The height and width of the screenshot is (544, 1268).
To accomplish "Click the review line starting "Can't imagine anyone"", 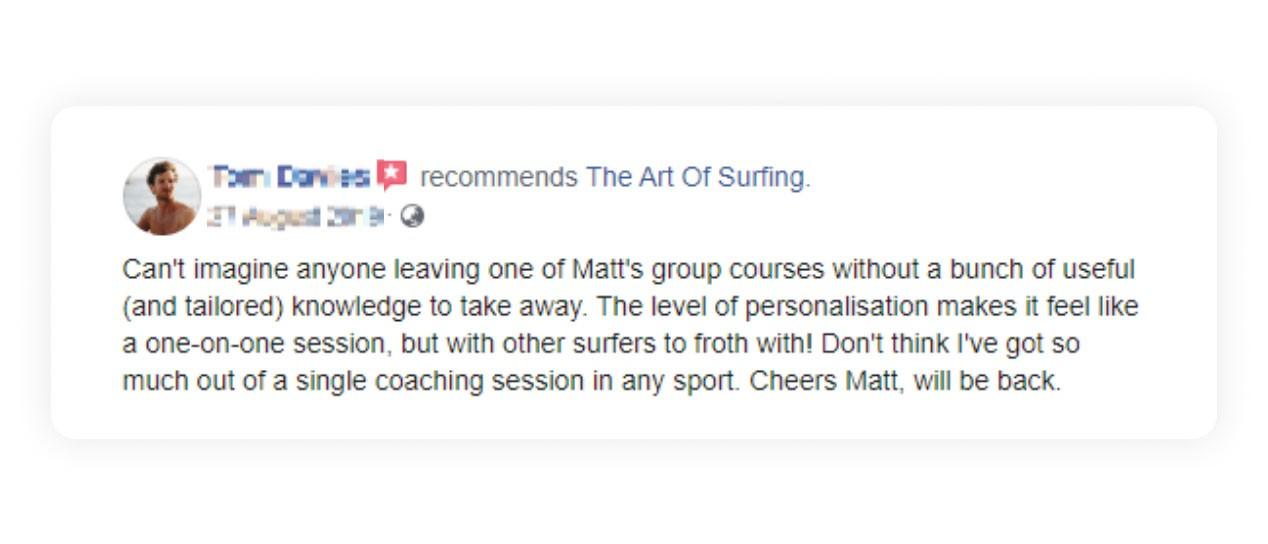I will tap(629, 270).
